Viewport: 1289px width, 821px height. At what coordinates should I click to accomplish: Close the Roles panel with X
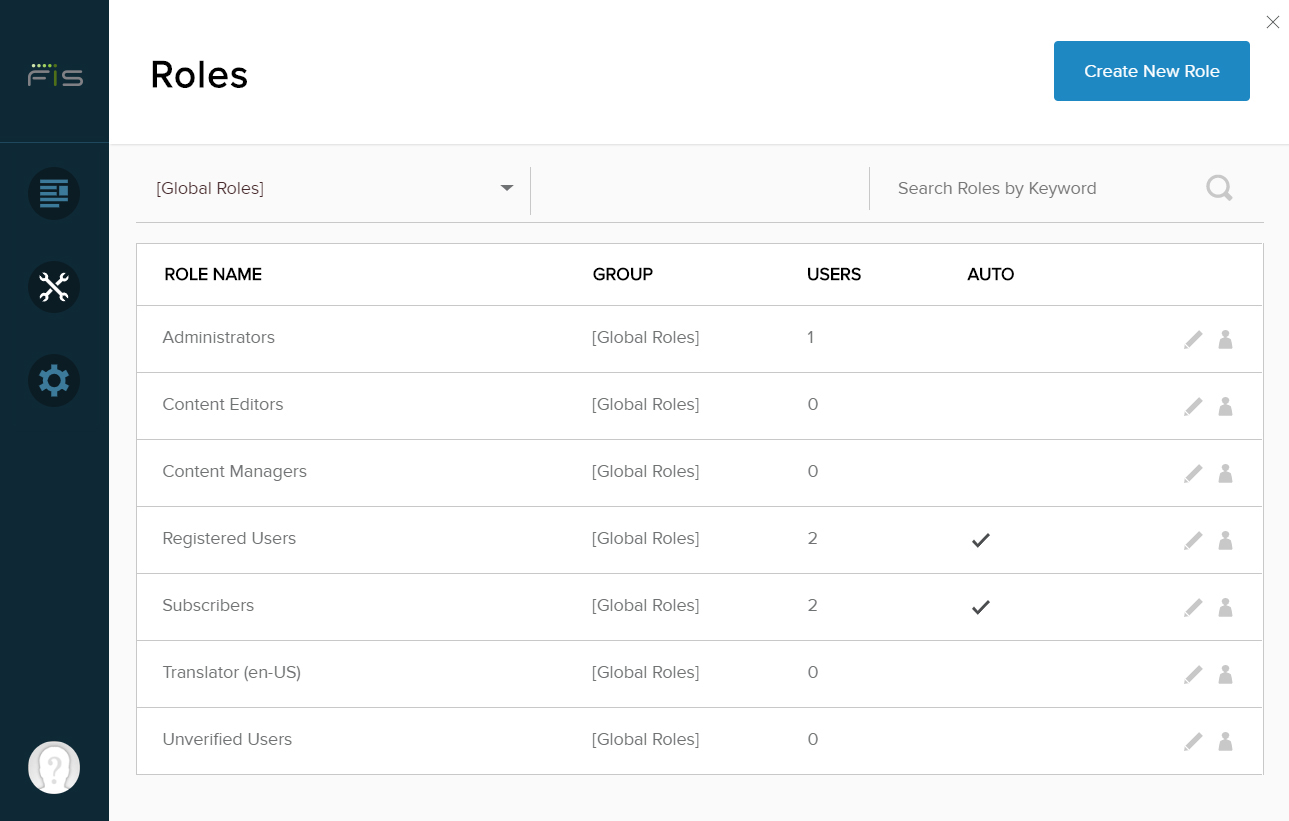tap(1272, 22)
